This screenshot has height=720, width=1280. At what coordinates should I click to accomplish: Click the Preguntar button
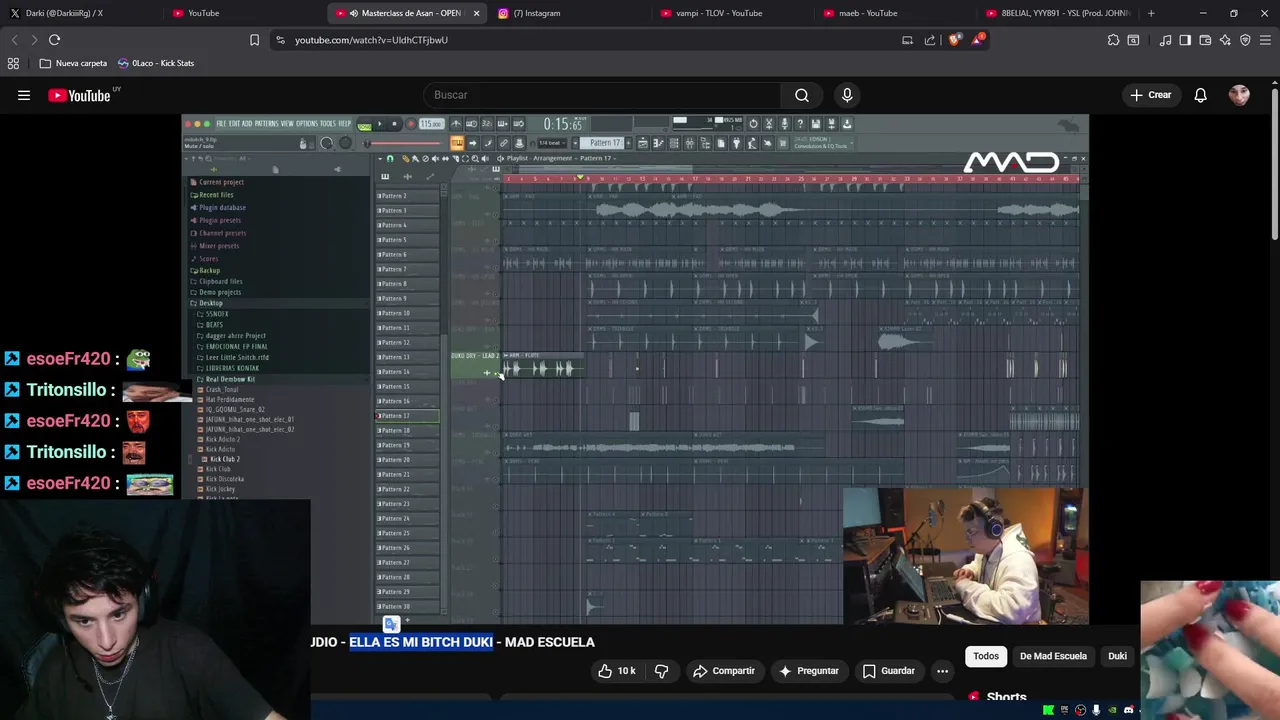pos(809,671)
